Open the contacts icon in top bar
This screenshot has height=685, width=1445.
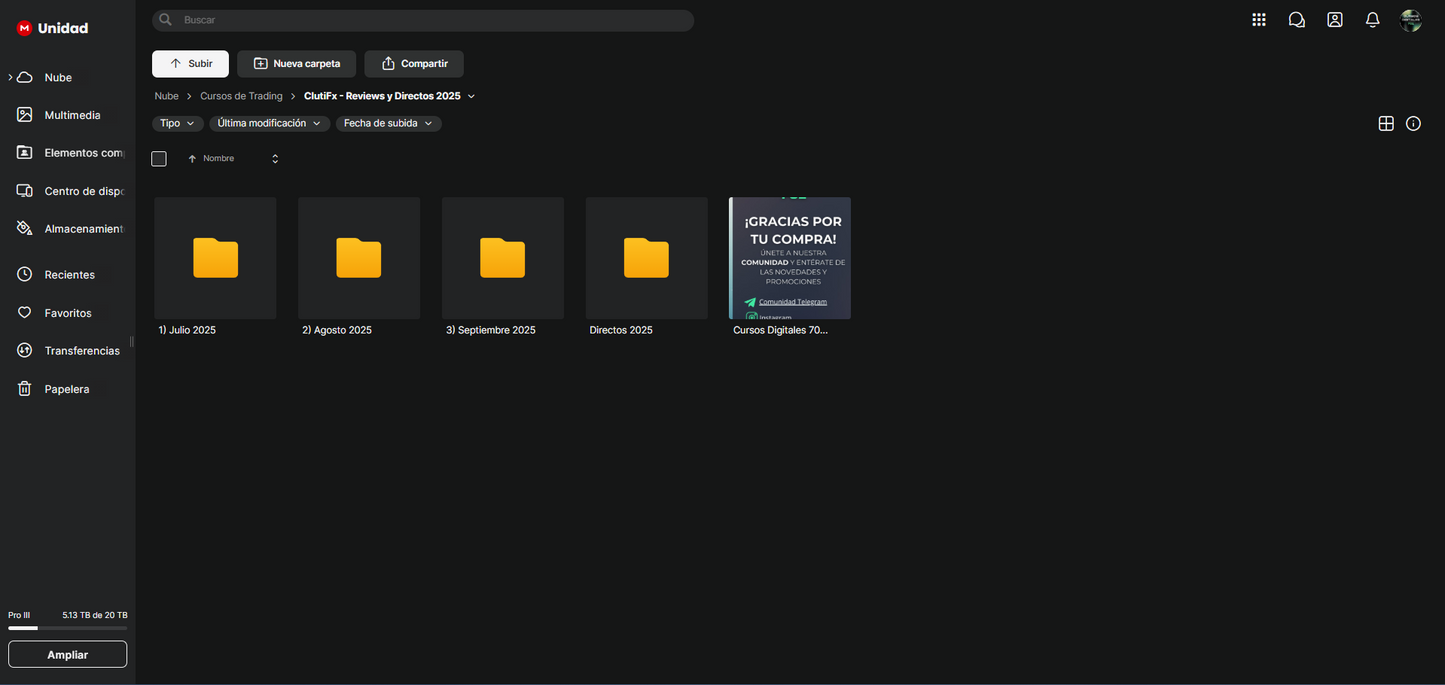1335,20
